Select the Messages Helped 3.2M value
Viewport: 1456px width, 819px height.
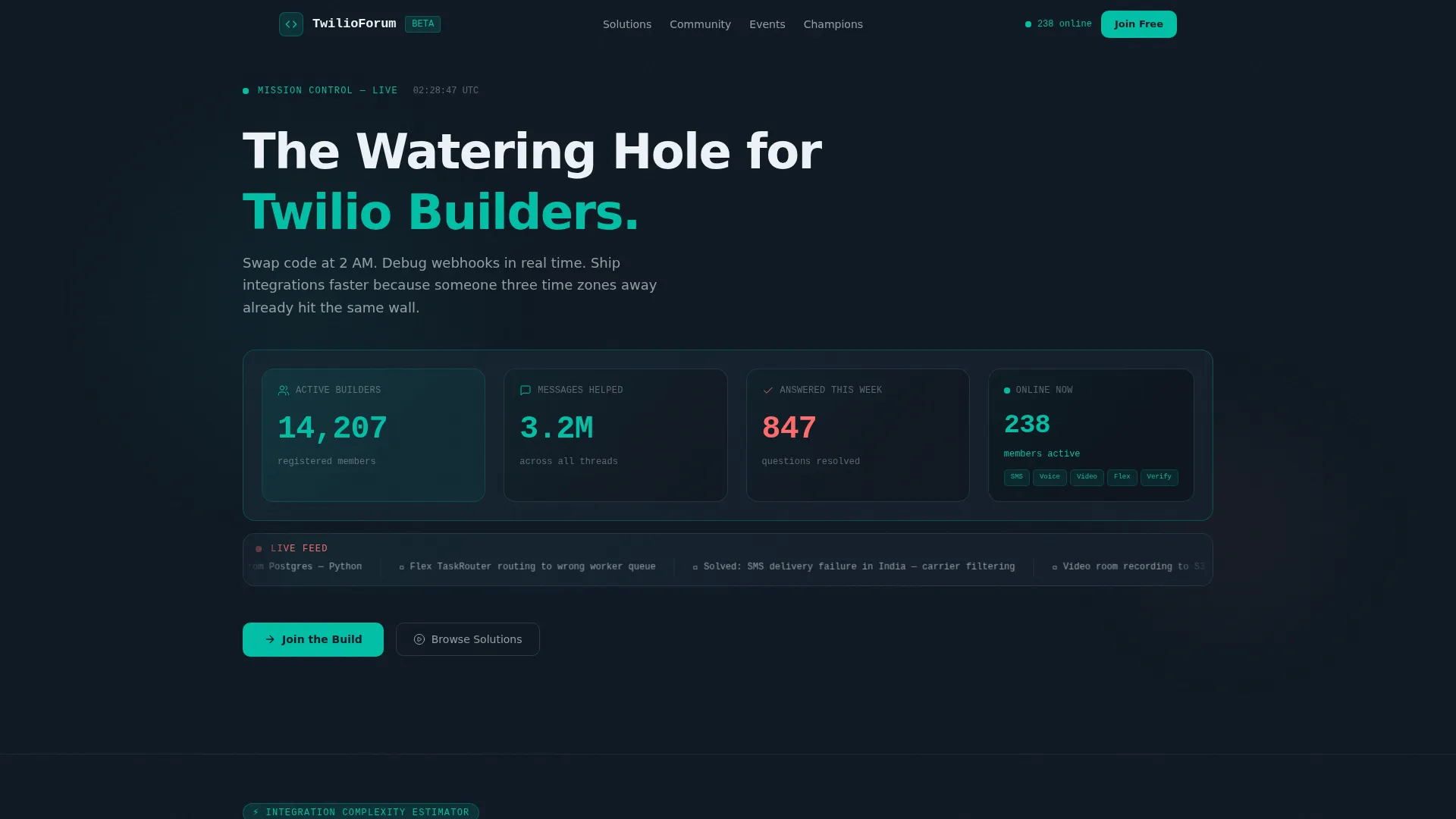coord(557,428)
